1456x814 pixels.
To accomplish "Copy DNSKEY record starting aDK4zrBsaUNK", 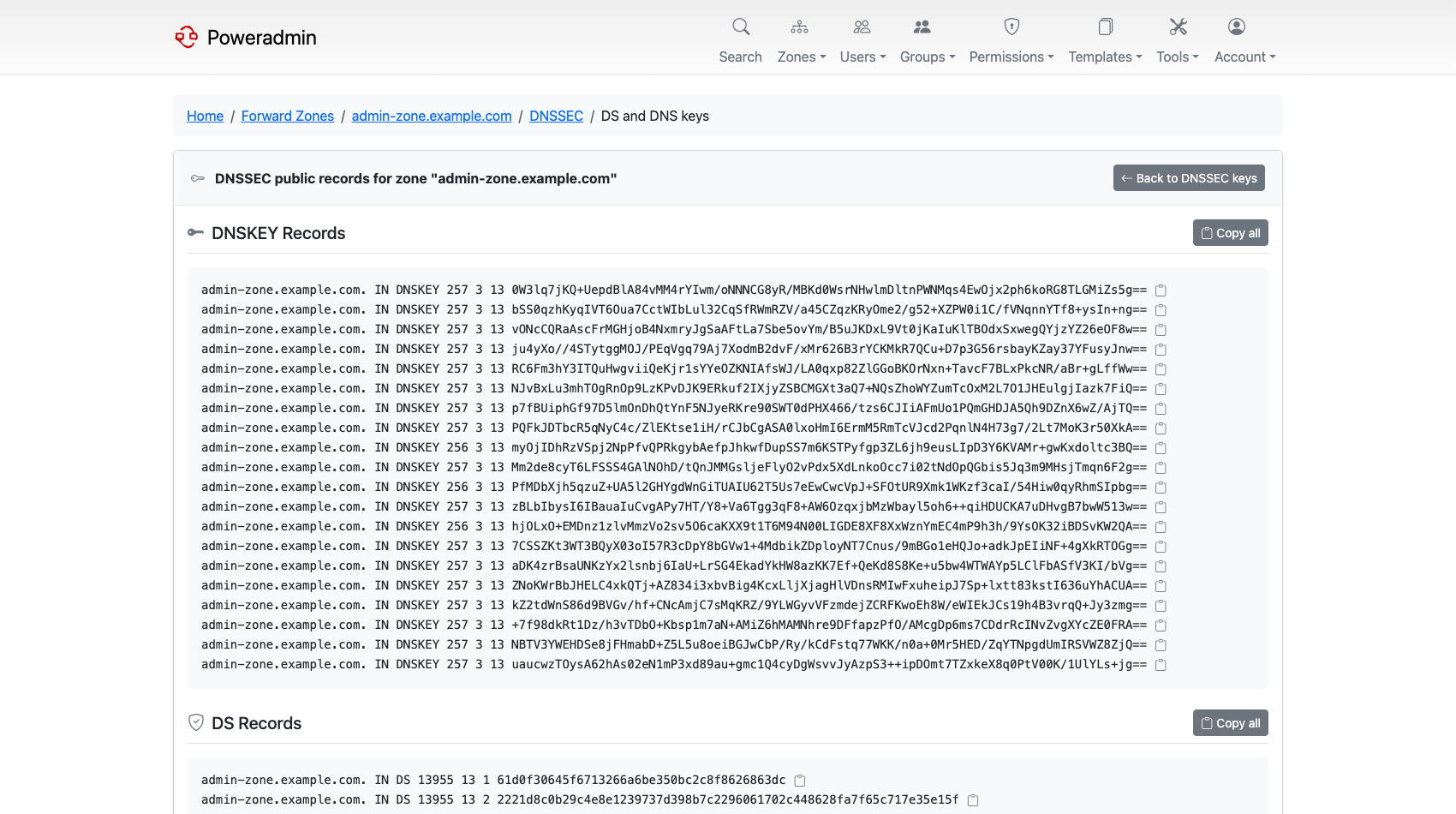I will click(x=1161, y=566).
